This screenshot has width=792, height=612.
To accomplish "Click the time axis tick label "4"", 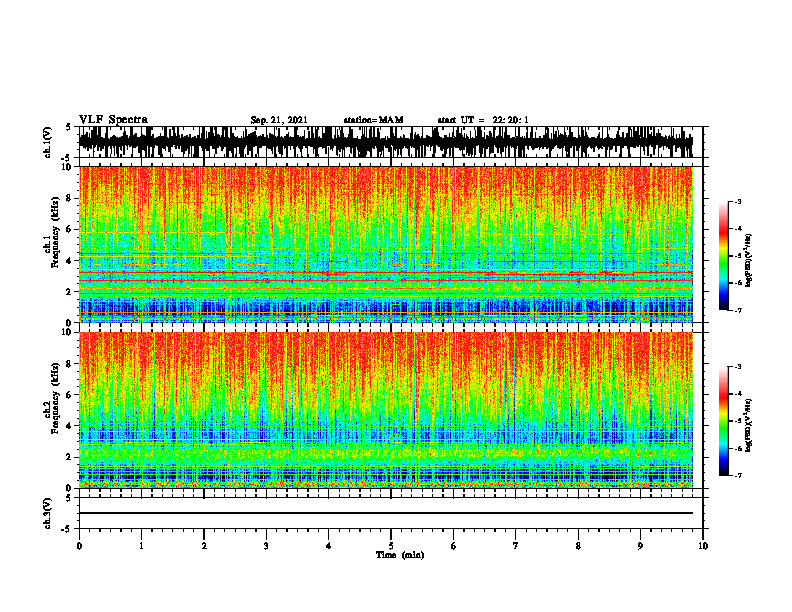I will pos(329,546).
